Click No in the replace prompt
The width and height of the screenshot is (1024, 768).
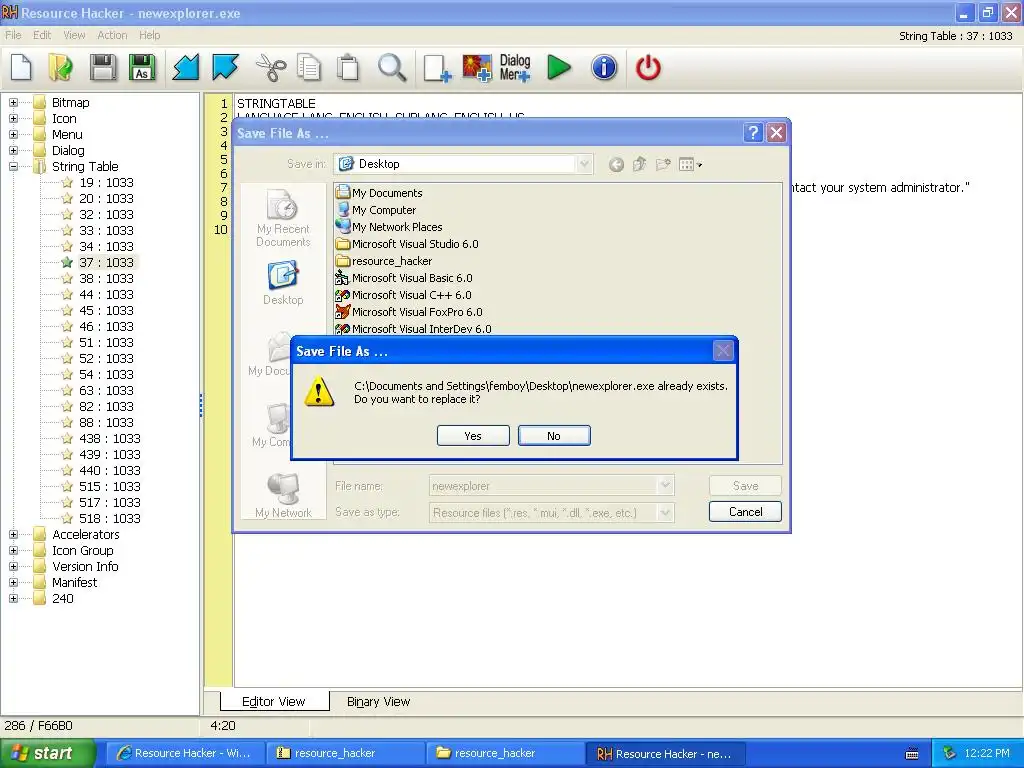554,436
